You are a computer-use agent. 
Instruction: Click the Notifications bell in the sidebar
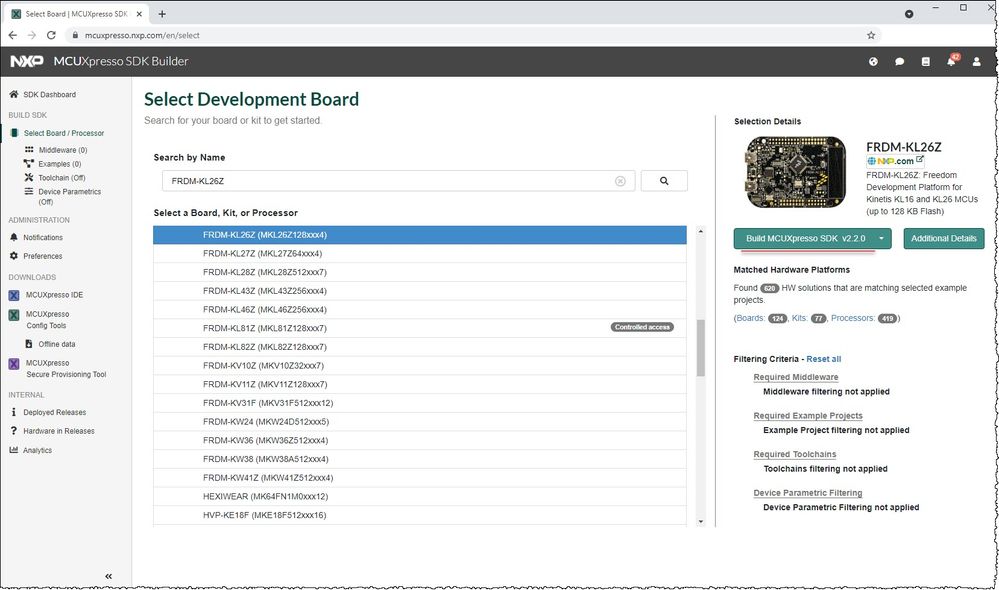14,237
